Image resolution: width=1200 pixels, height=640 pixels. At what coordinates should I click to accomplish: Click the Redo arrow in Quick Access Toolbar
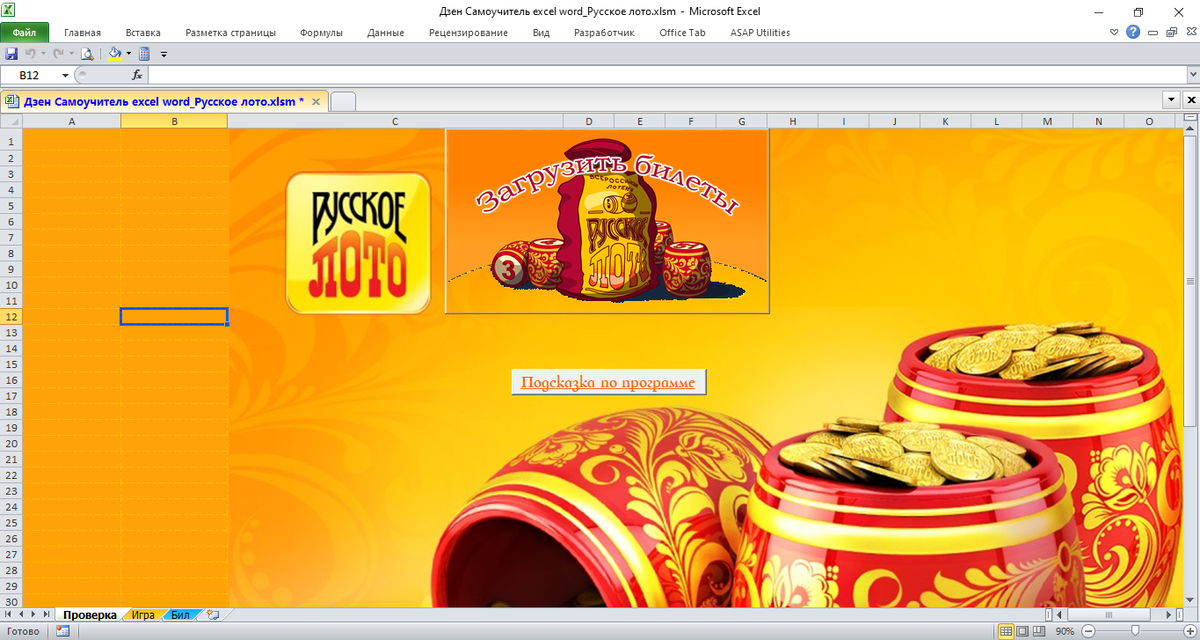point(58,53)
